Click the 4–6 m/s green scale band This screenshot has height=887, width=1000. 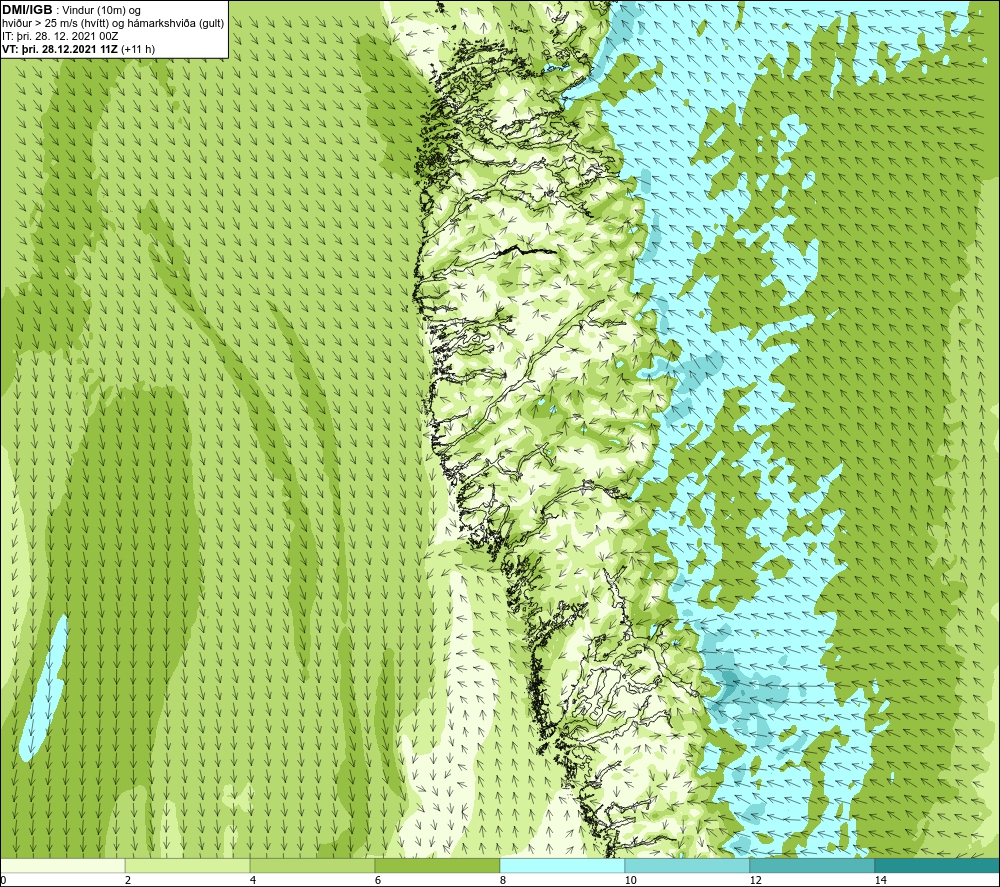312,865
